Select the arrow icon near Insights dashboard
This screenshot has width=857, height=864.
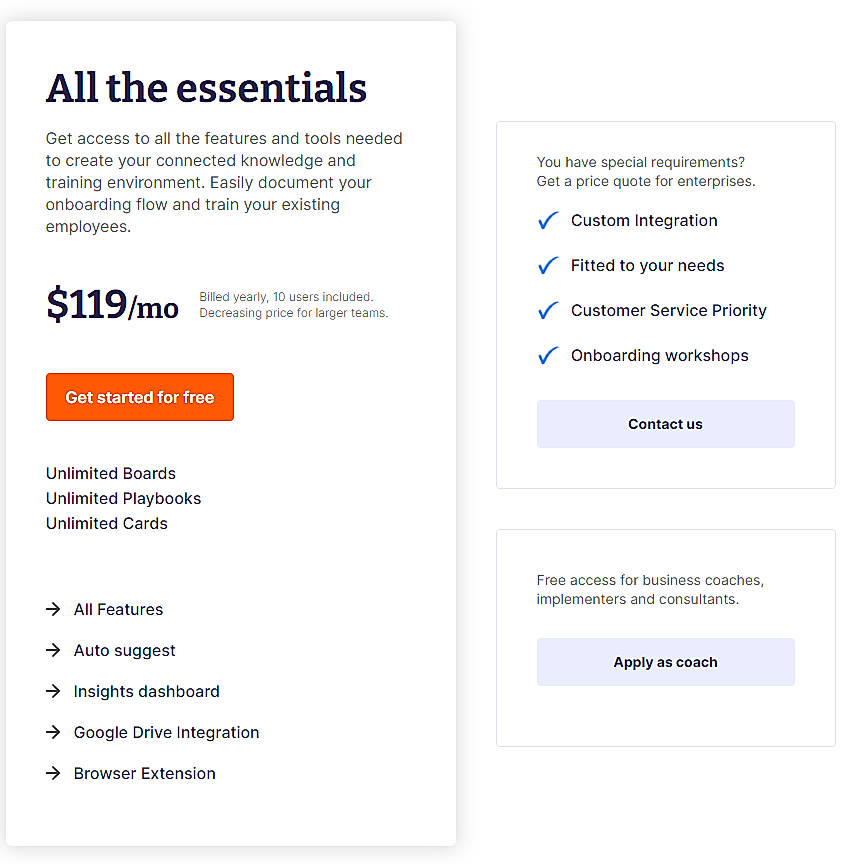[52, 691]
